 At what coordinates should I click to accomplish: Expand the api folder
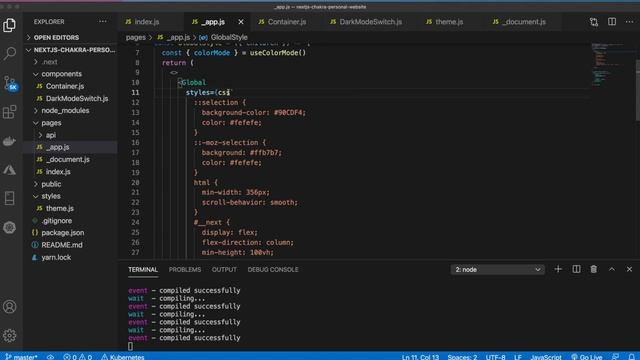(x=70, y=135)
